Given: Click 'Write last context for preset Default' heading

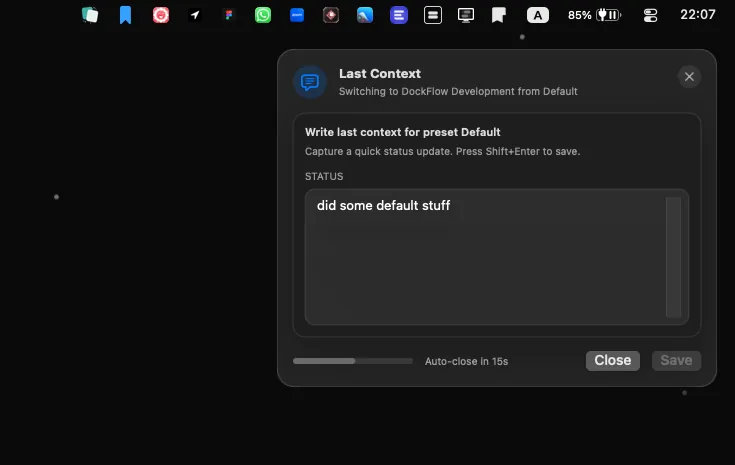Looking at the screenshot, I should coord(403,132).
